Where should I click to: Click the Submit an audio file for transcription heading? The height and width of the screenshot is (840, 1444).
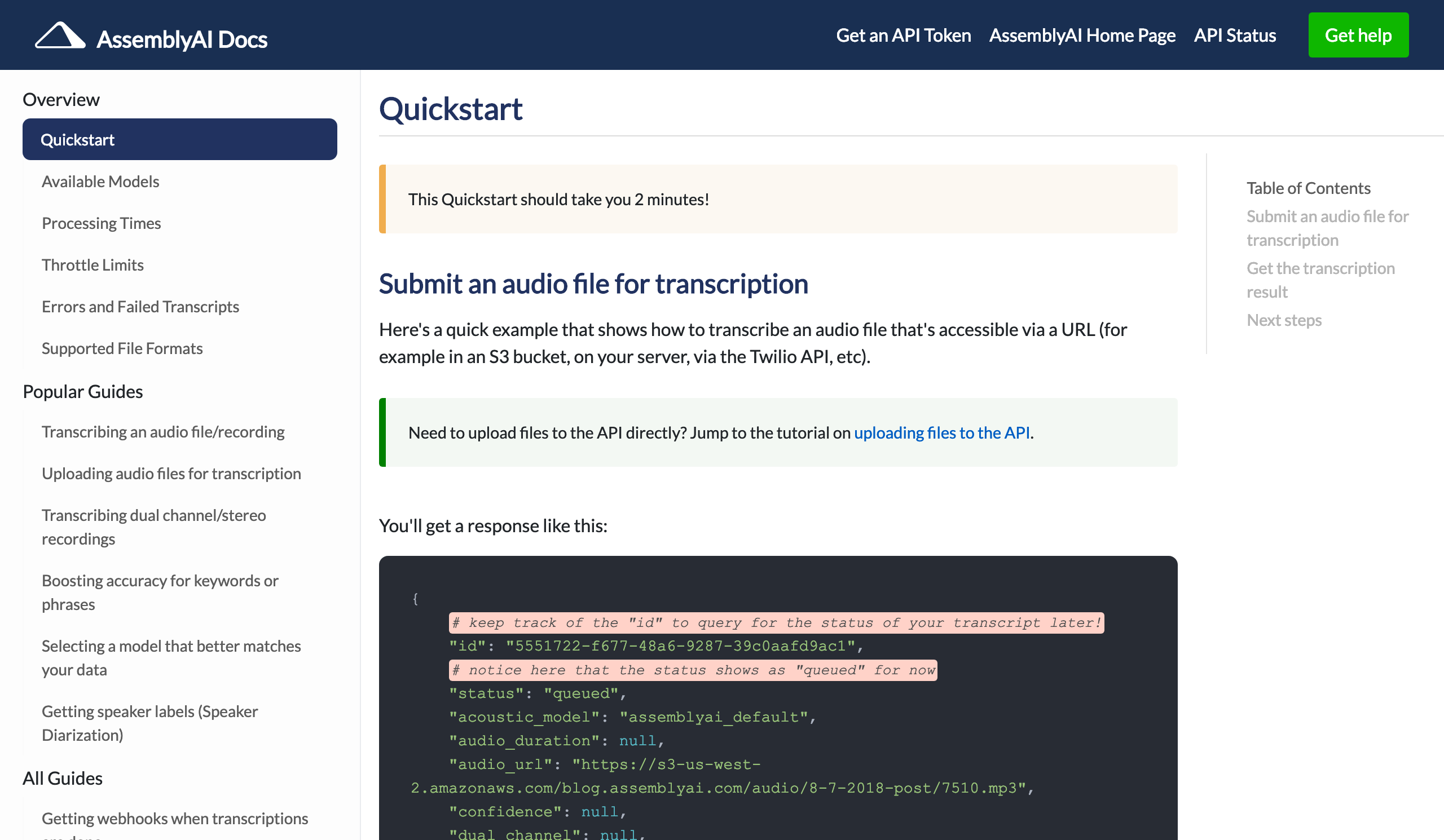click(593, 284)
